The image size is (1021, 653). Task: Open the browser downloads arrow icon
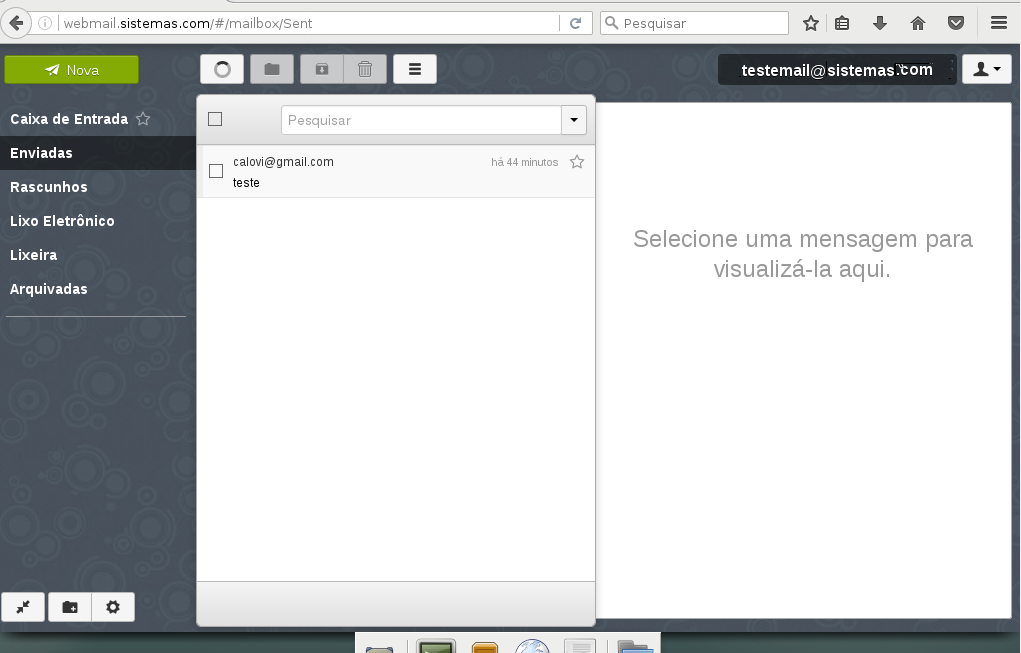click(880, 23)
